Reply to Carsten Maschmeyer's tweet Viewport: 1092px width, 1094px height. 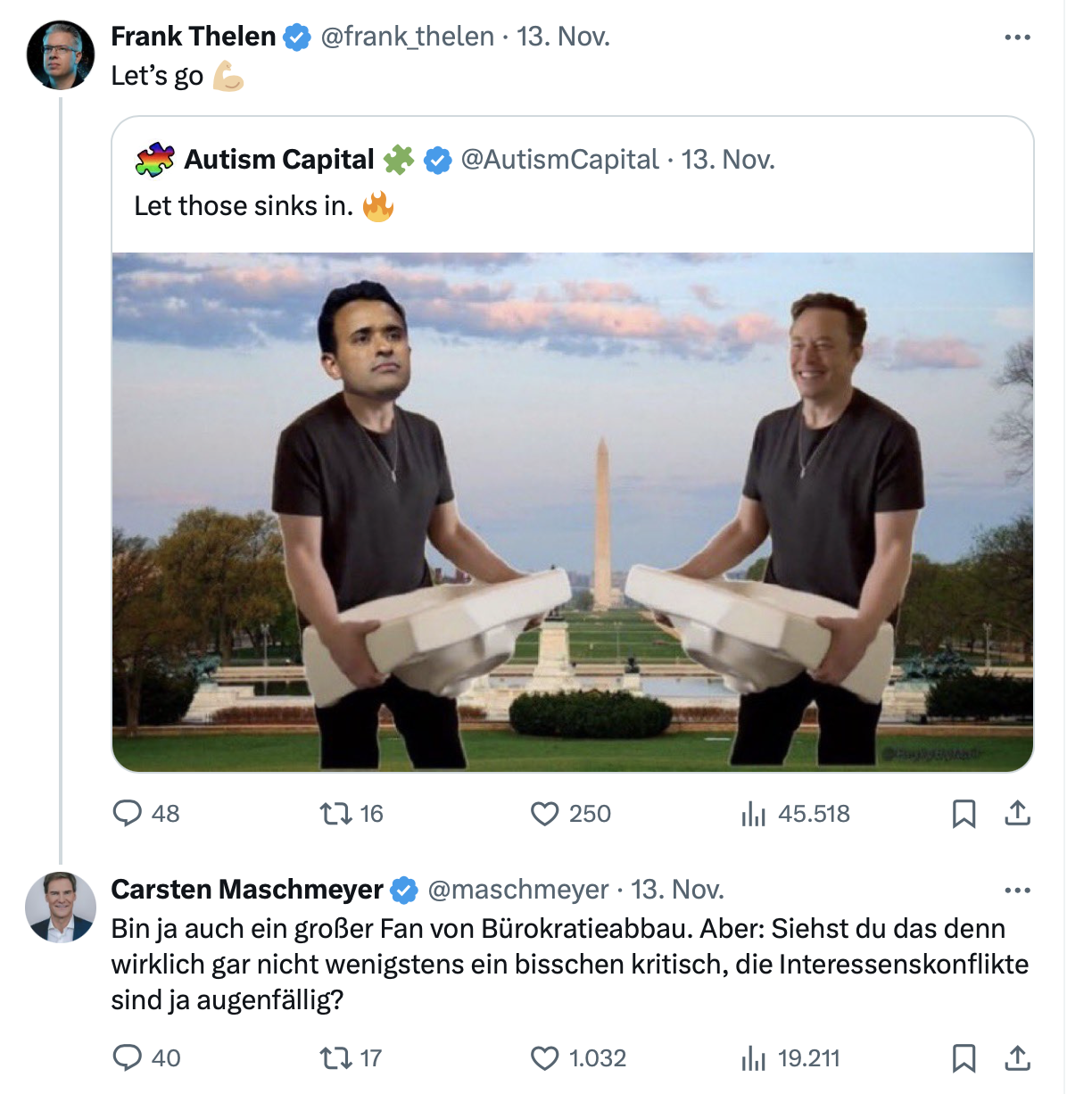coord(128,1057)
